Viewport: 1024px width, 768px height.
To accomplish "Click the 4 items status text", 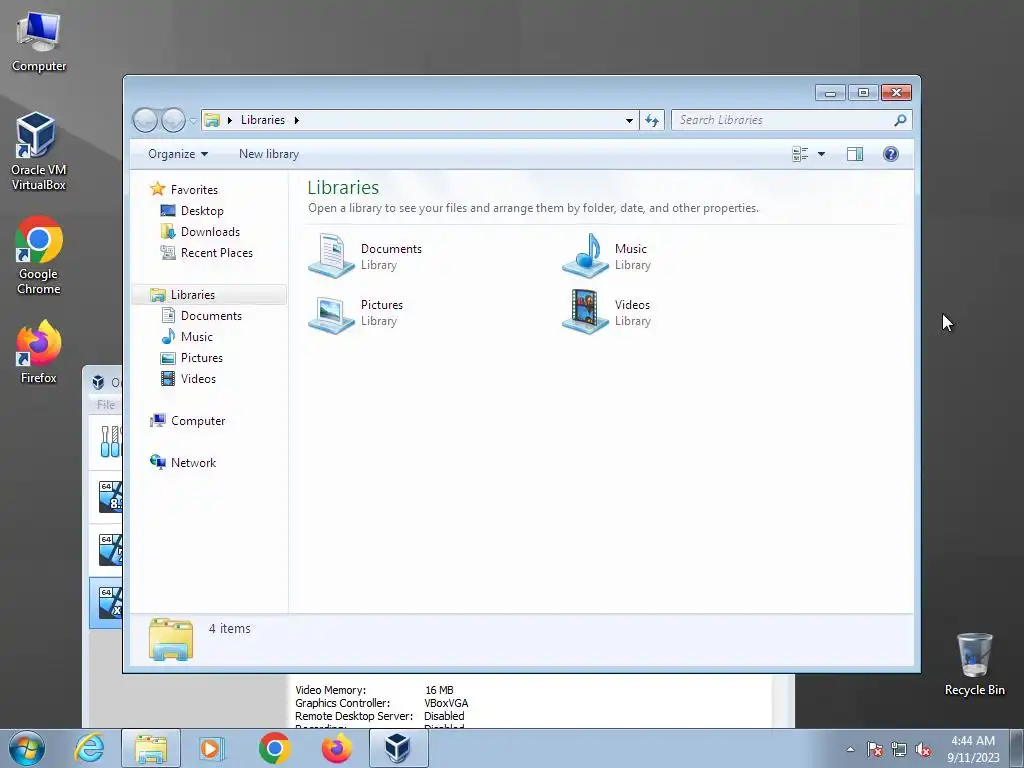I will [229, 628].
